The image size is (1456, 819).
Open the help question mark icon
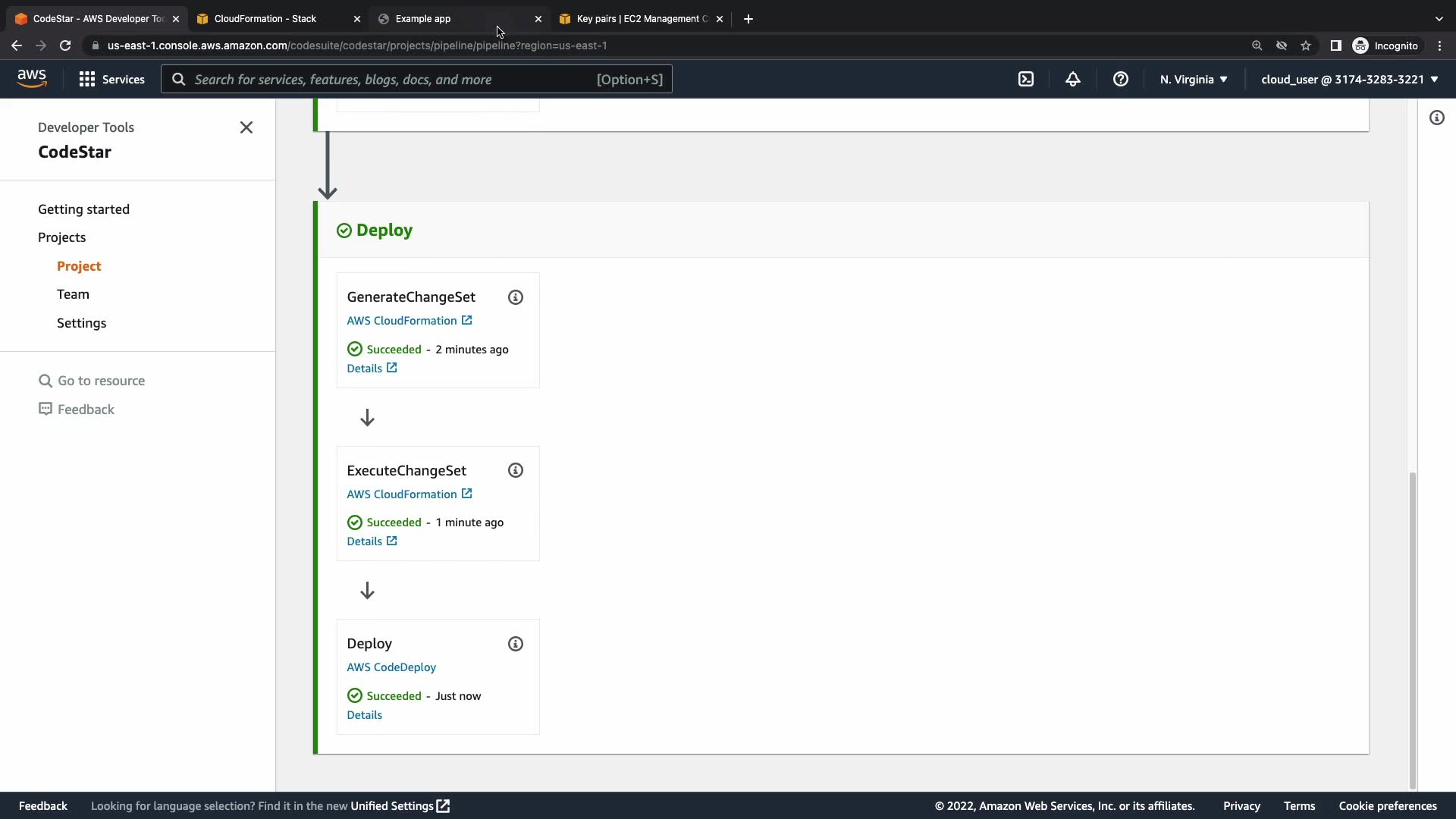point(1120,79)
